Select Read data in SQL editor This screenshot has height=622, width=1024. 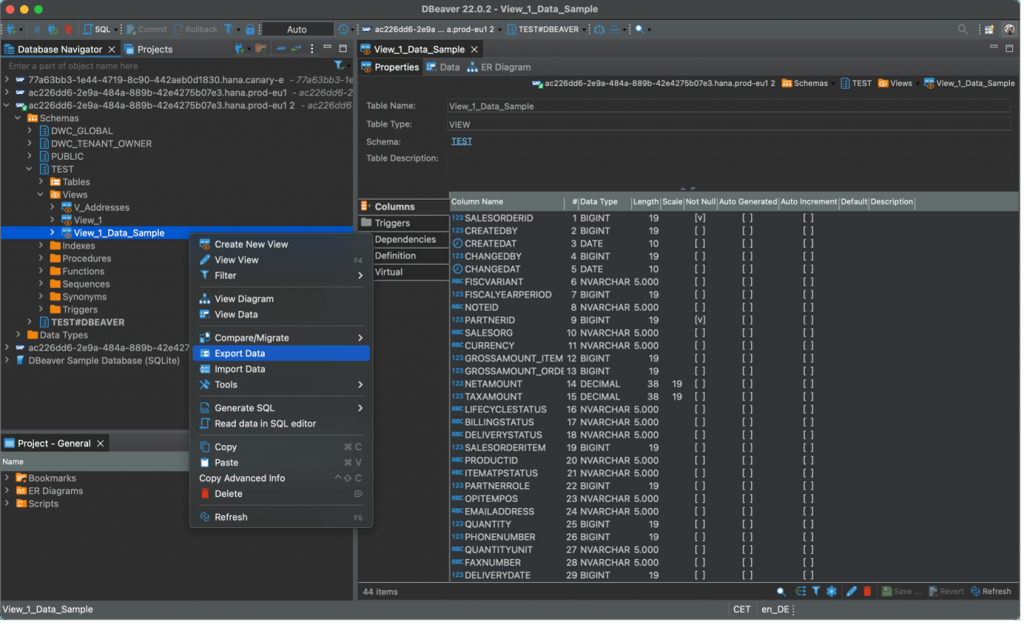tap(281, 424)
